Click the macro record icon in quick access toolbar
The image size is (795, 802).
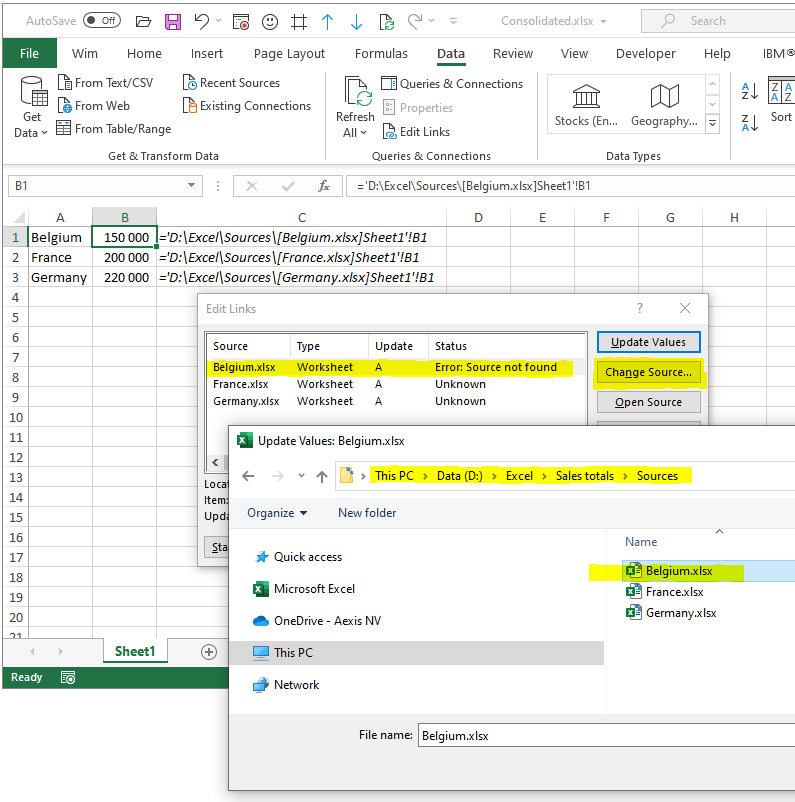tap(240, 21)
